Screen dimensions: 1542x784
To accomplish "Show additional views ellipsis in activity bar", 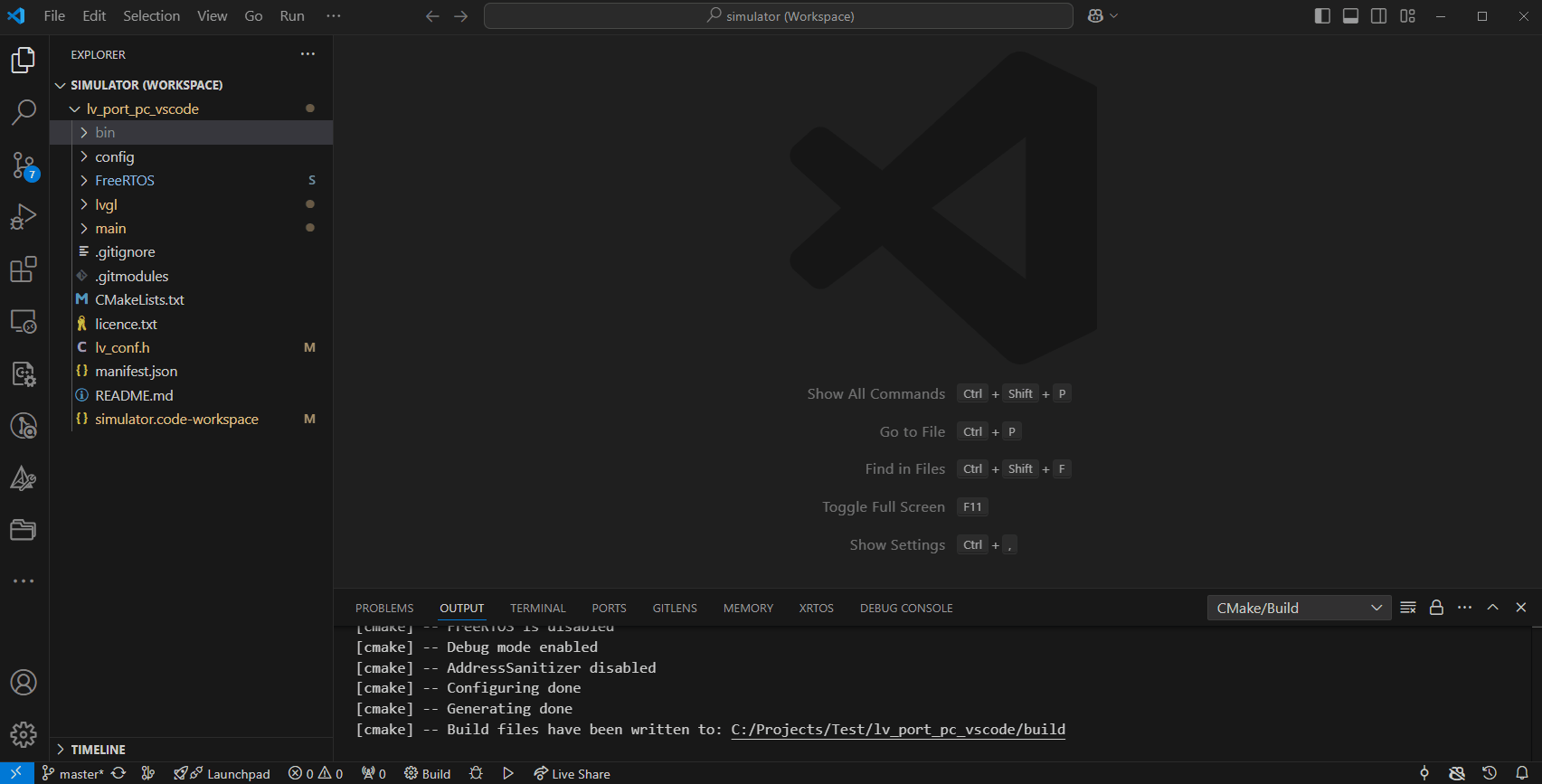I will [24, 581].
